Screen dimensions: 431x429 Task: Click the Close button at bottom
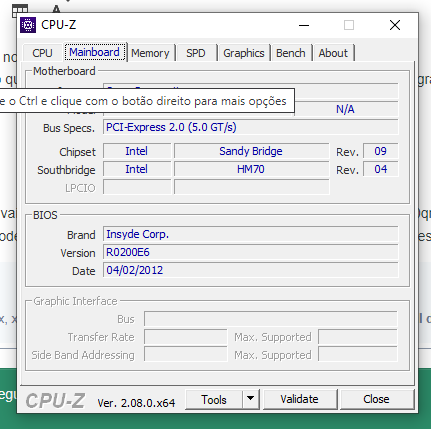(376, 399)
